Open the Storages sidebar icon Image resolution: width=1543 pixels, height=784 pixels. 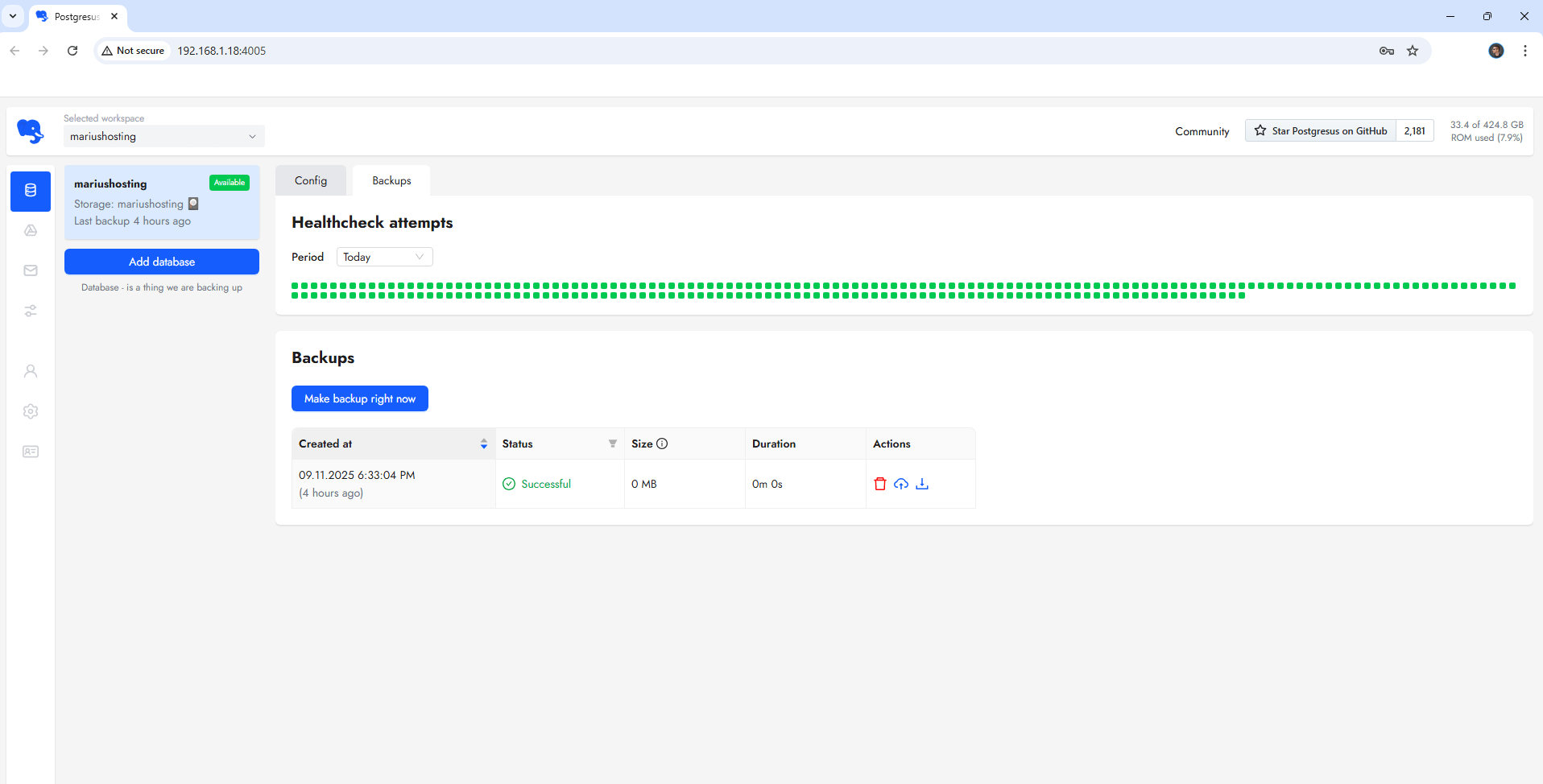click(x=31, y=231)
